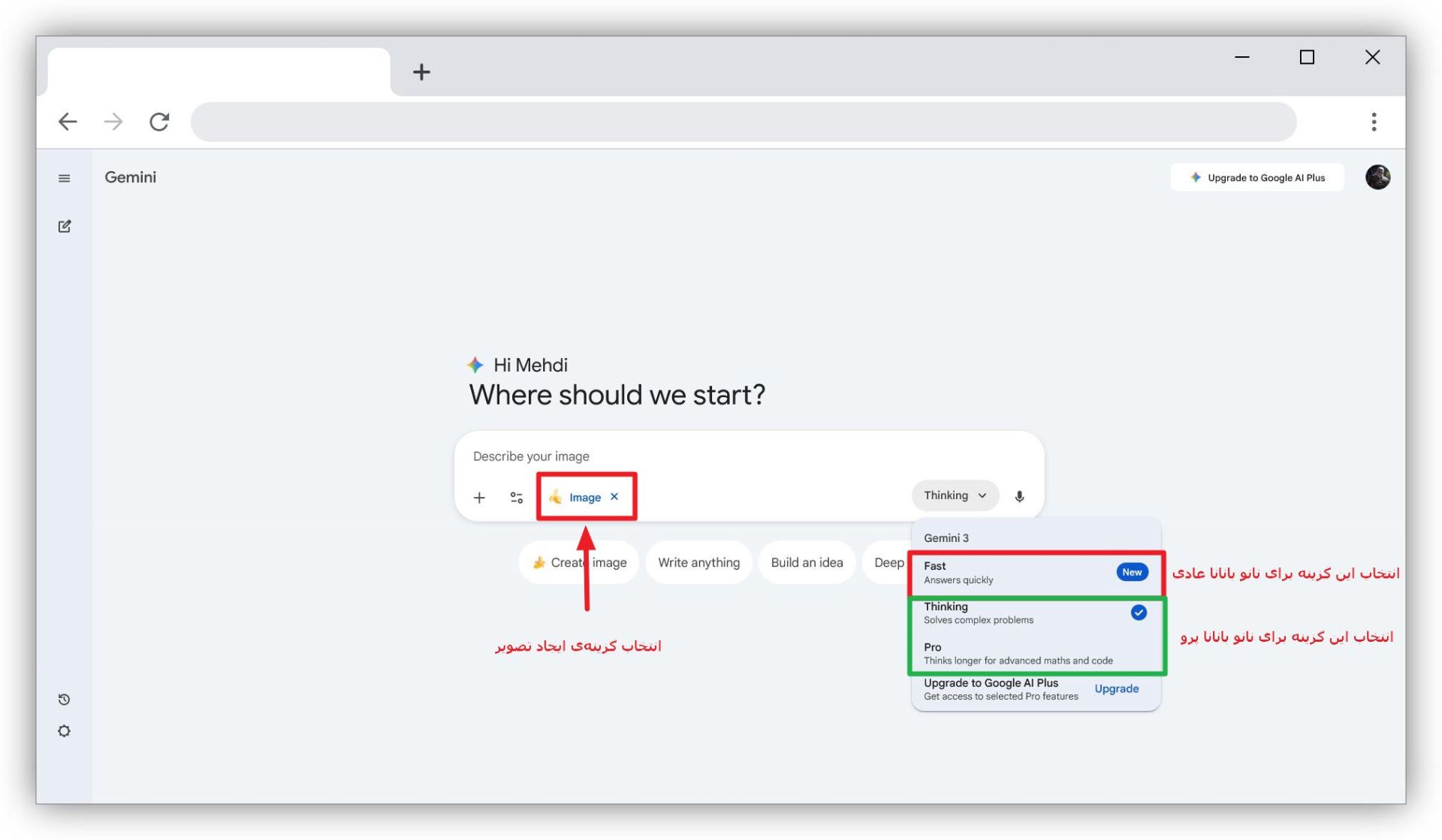This screenshot has height=840, width=1442.
Task: Choose the Build an idea suggestion
Action: click(807, 562)
